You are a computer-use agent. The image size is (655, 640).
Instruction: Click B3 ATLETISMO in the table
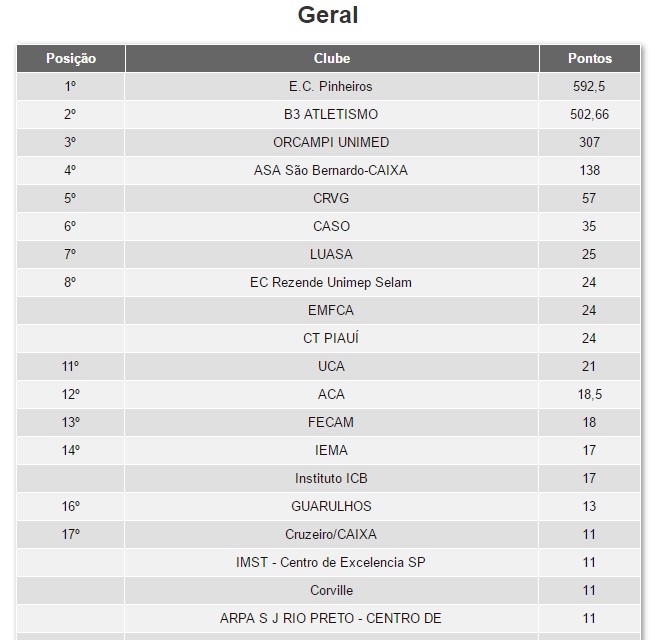click(x=331, y=115)
